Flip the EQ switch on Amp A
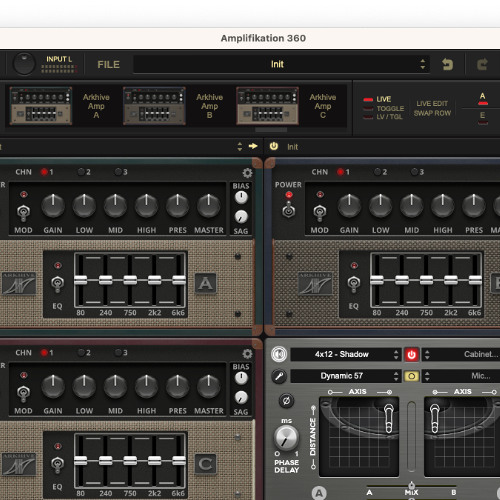This screenshot has width=500, height=500. 57,284
